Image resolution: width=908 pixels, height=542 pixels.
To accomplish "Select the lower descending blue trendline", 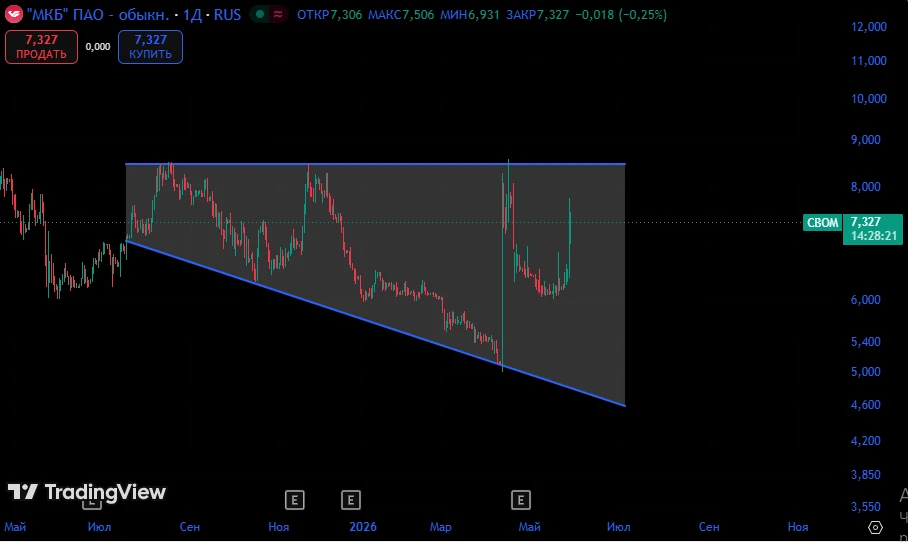I will (375, 323).
